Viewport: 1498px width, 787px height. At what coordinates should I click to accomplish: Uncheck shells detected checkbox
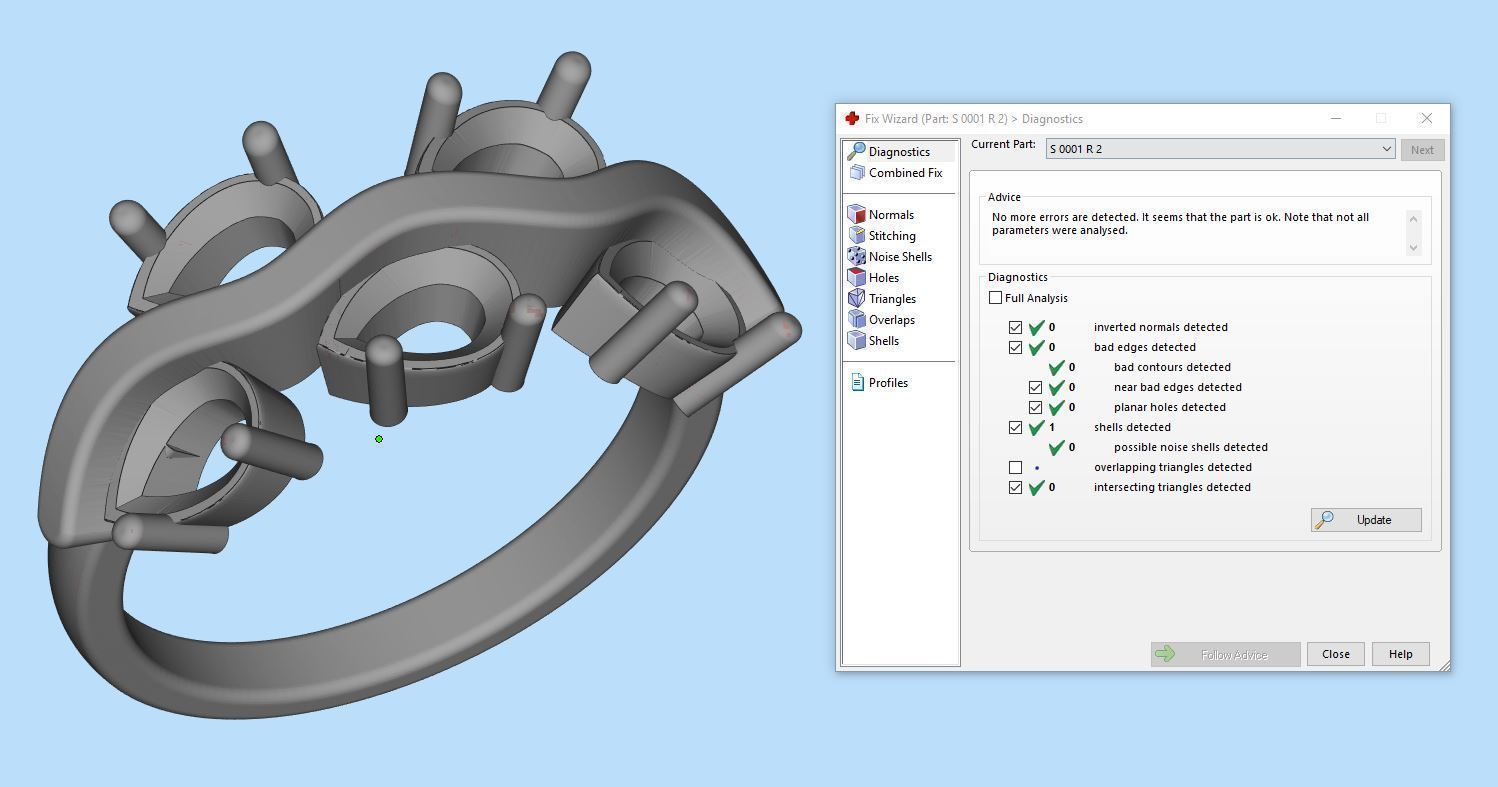pyautogui.click(x=1015, y=427)
